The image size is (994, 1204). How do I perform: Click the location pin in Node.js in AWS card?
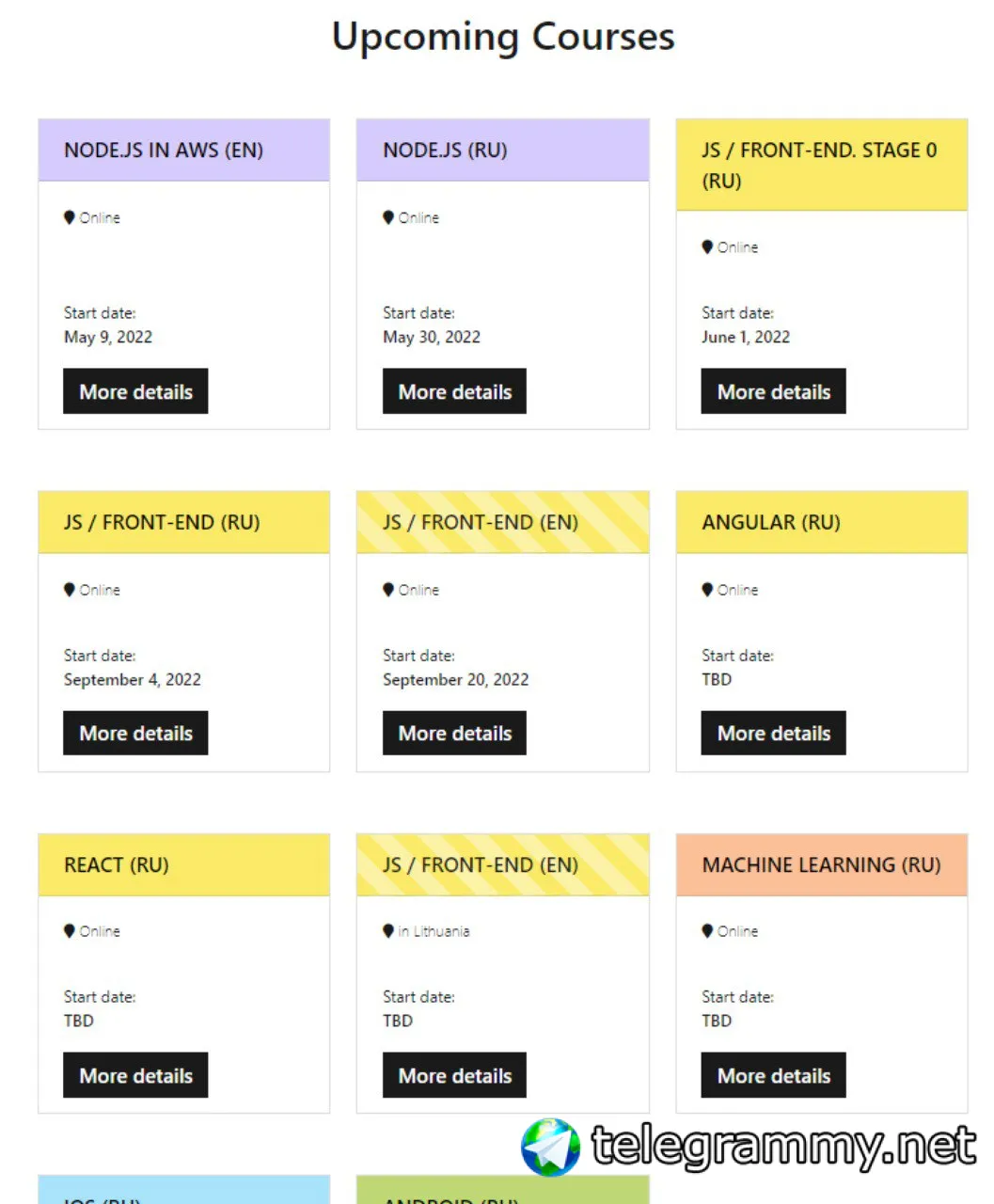pyautogui.click(x=70, y=217)
